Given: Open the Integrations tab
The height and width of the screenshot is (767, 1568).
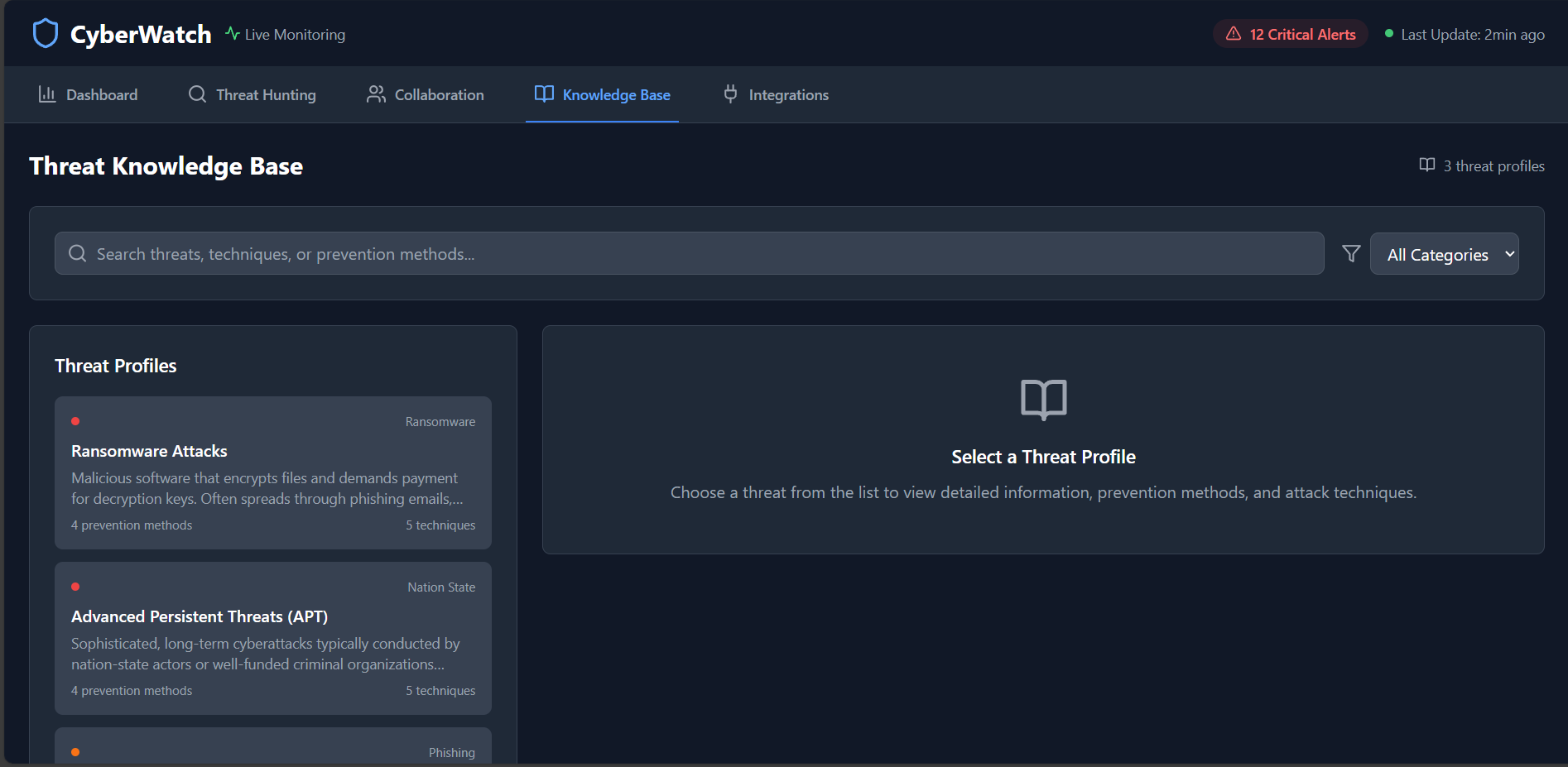Looking at the screenshot, I should [775, 95].
